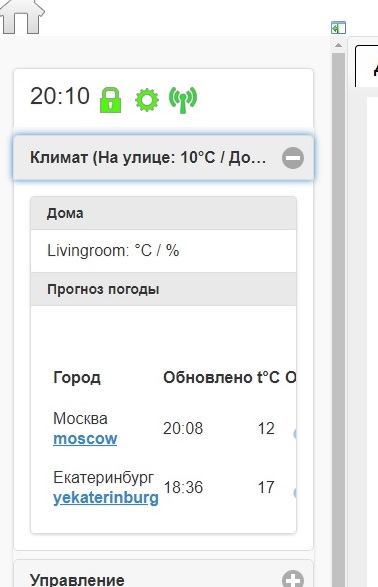Click the Город column header
The image size is (378, 587).
77,377
